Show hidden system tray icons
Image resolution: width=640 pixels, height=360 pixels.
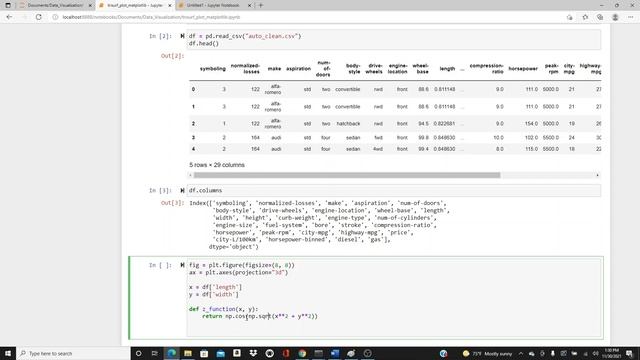pos(521,353)
